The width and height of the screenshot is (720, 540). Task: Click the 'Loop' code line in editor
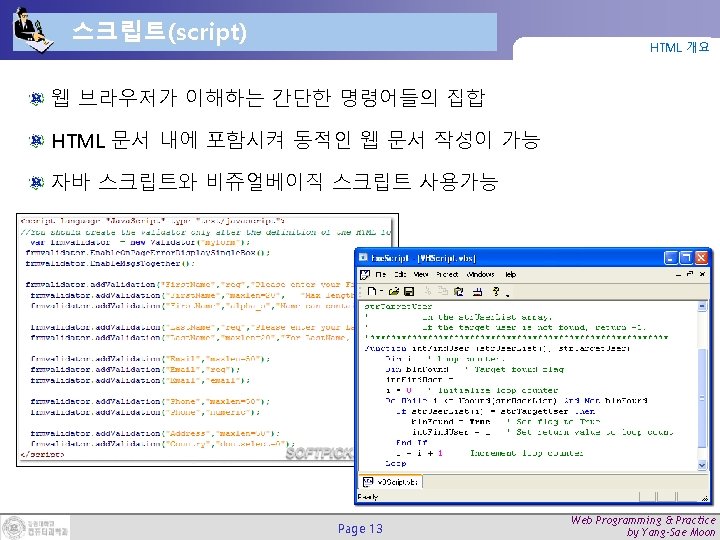coord(396,464)
